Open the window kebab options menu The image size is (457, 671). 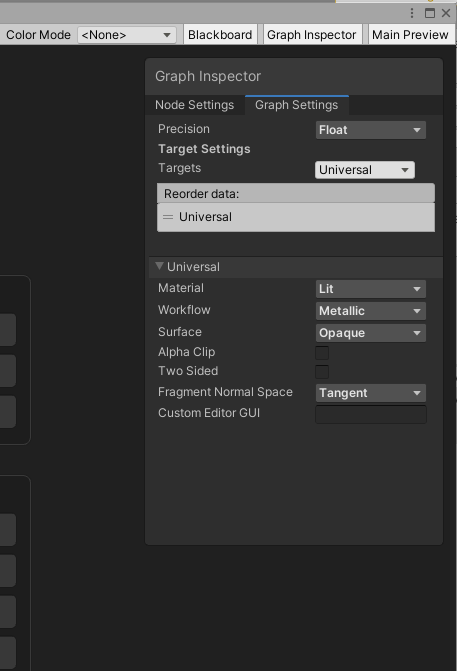[412, 13]
